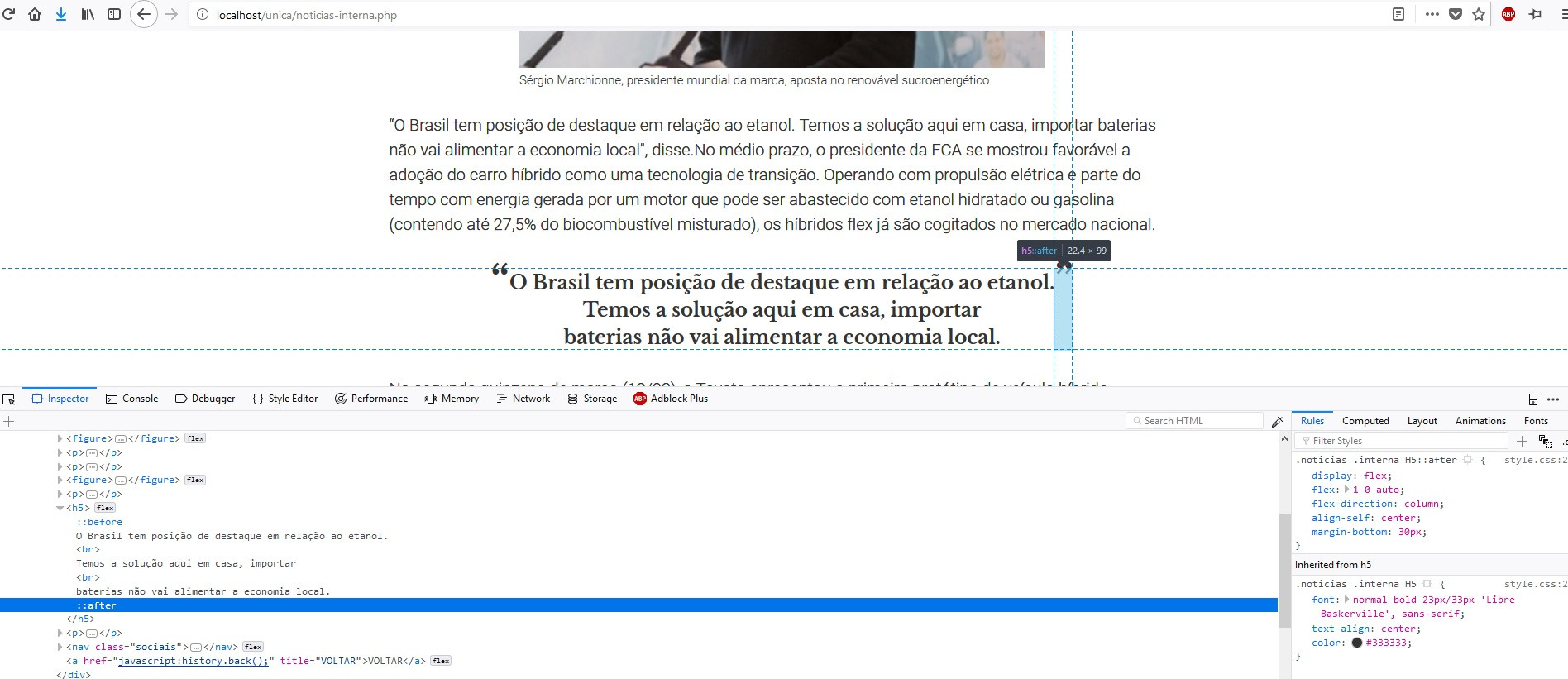This screenshot has width=1568, height=679.
Task: Bookmark this page with the star icon
Action: [x=1479, y=14]
